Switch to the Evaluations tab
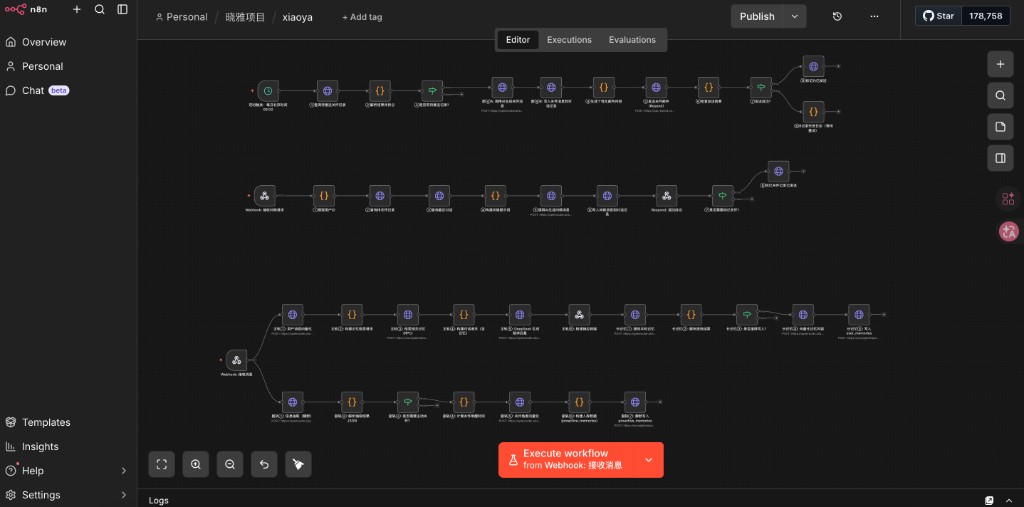Screen dimensions: 1024x507 click(x=632, y=40)
